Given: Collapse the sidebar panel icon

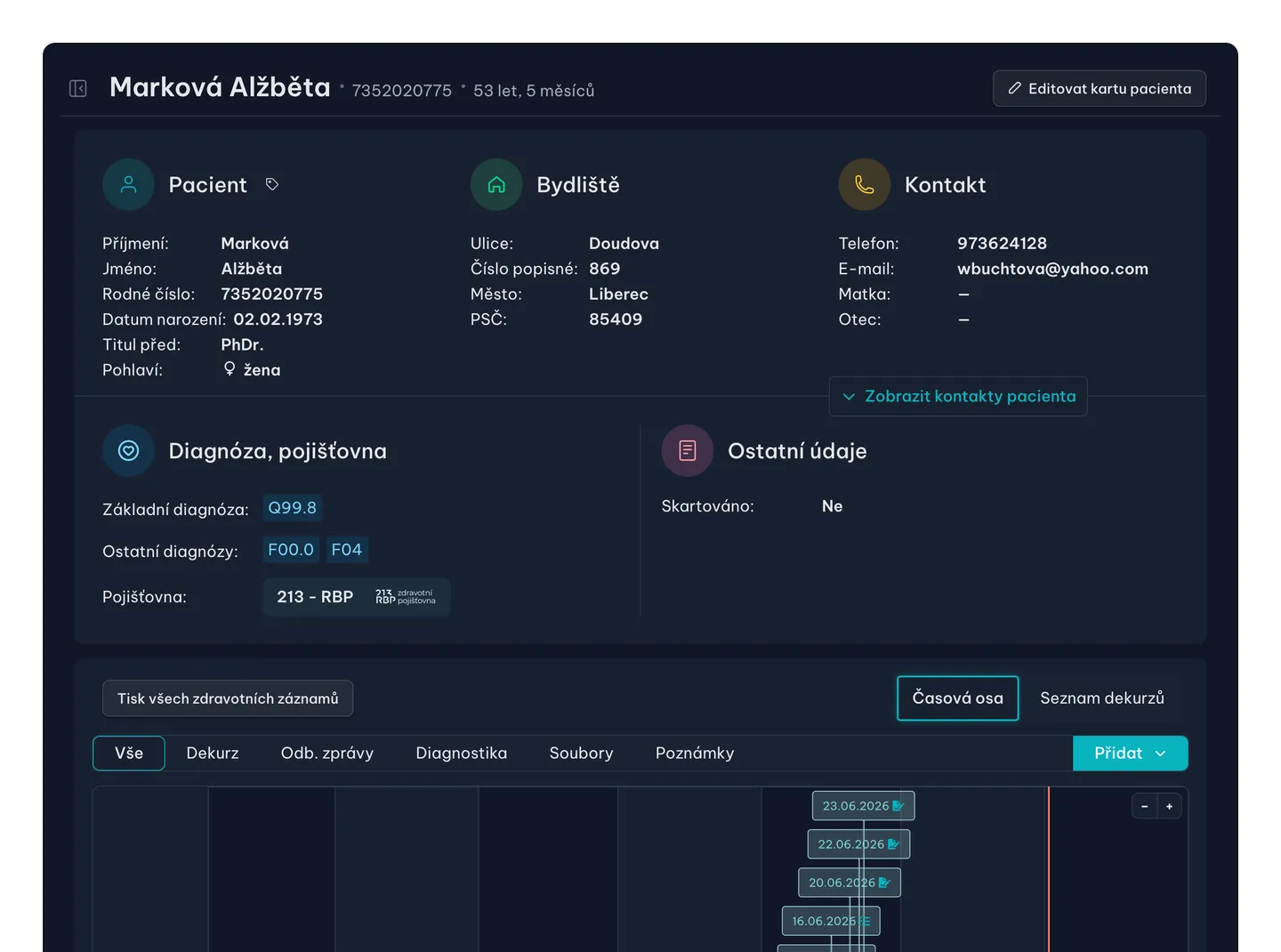Looking at the screenshot, I should (78, 88).
